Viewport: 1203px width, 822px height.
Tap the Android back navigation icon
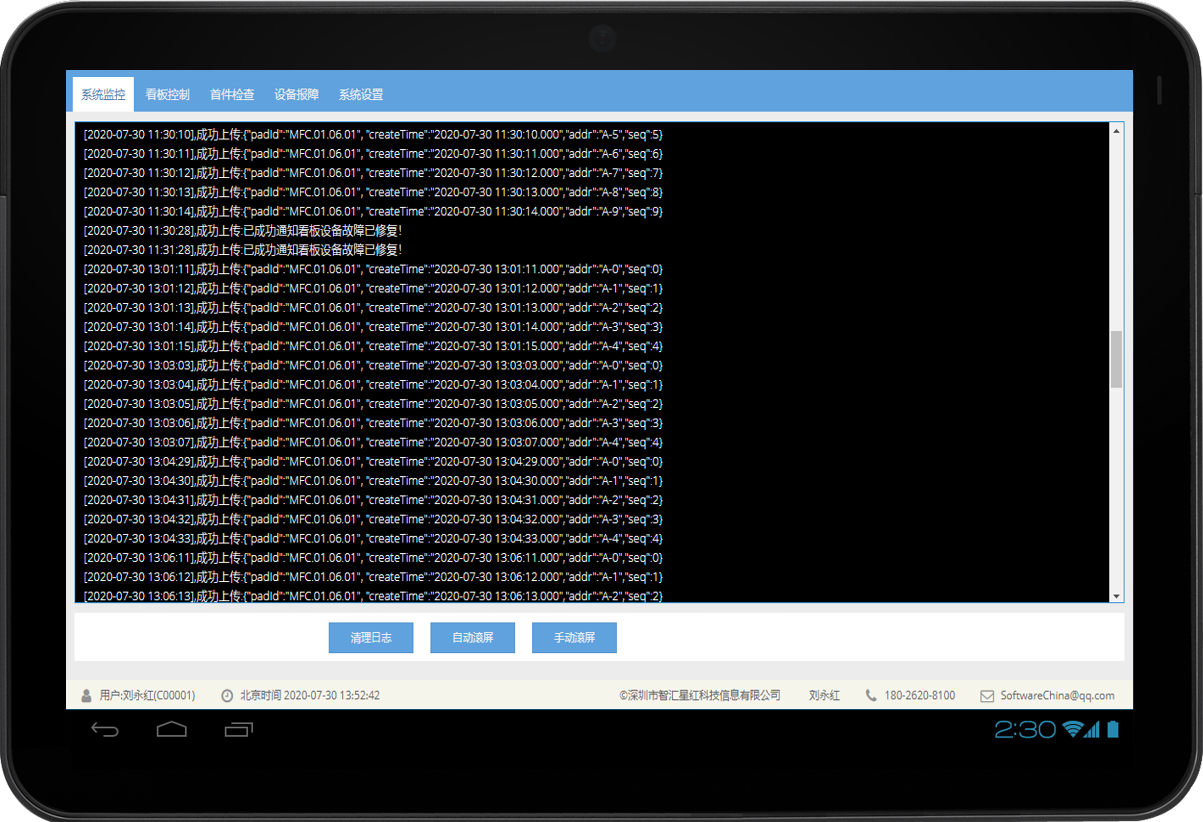tap(105, 729)
